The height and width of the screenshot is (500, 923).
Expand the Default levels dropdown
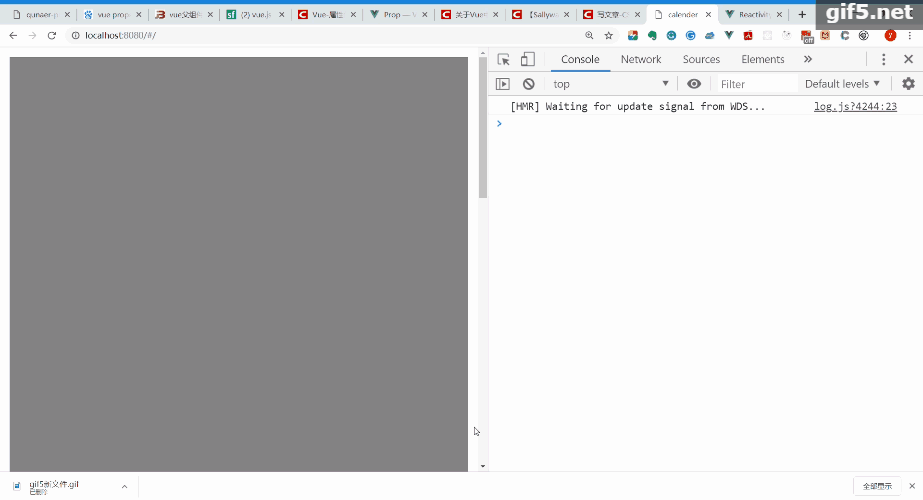tap(842, 84)
